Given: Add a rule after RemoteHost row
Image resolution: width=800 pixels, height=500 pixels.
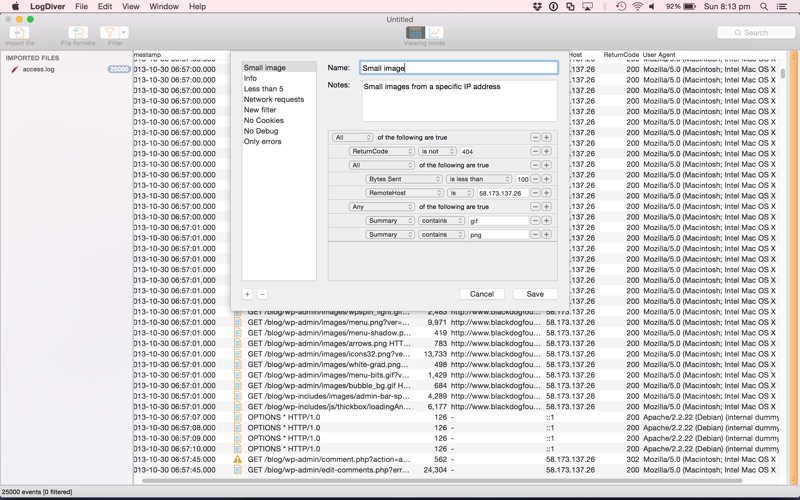Looking at the screenshot, I should (546, 193).
